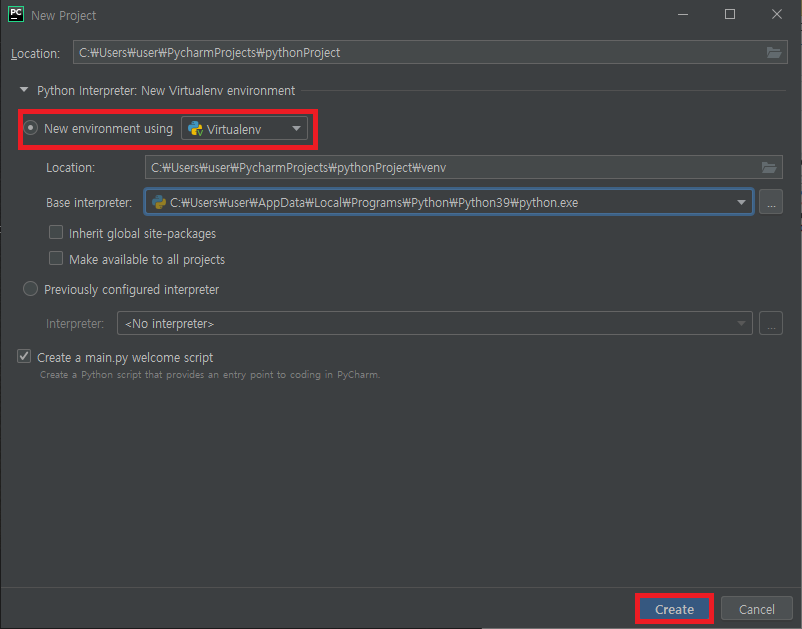This screenshot has height=629, width=802.
Task: Click the Cancel button
Action: point(756,609)
